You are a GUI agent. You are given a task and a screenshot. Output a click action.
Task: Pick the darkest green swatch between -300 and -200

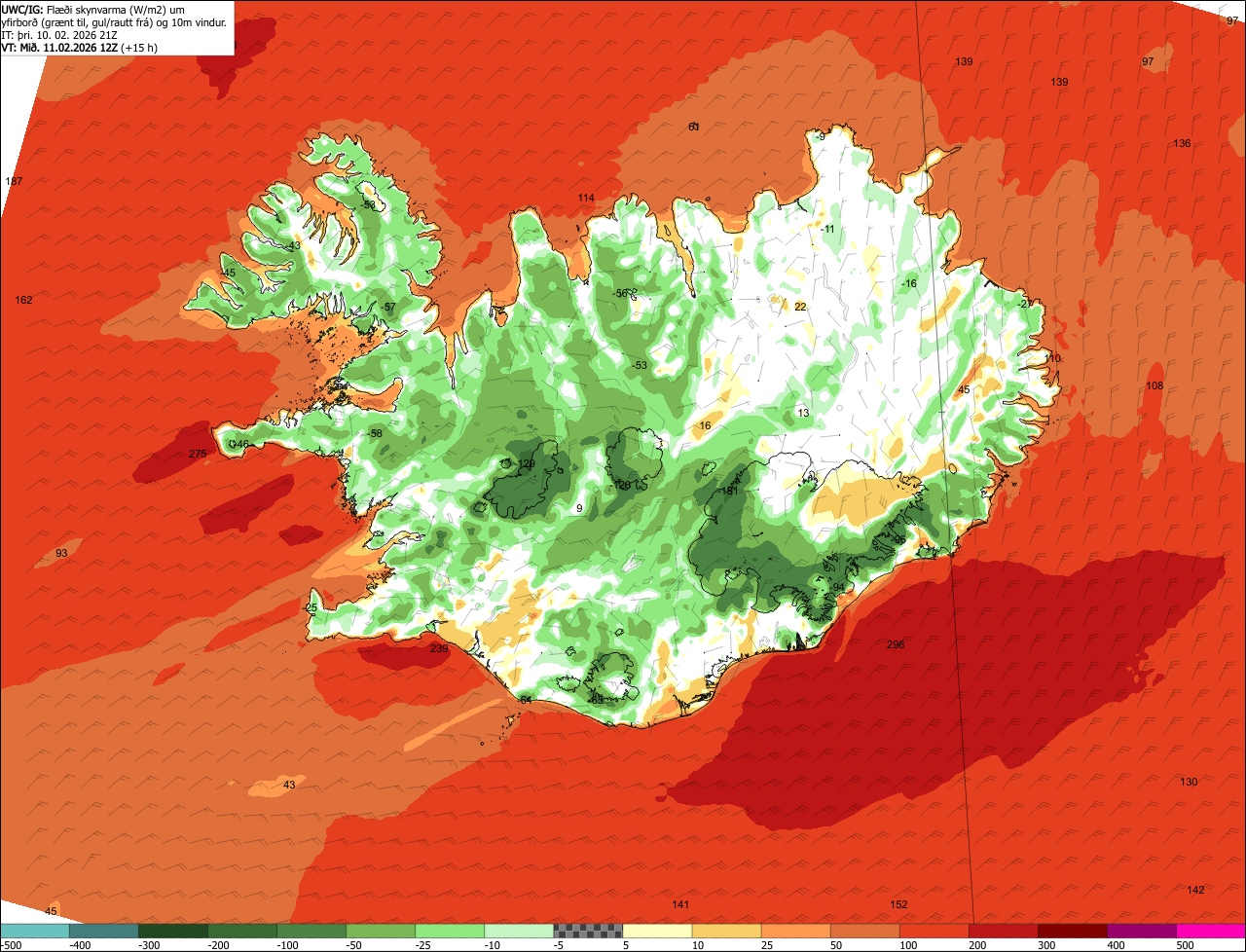tap(173, 931)
